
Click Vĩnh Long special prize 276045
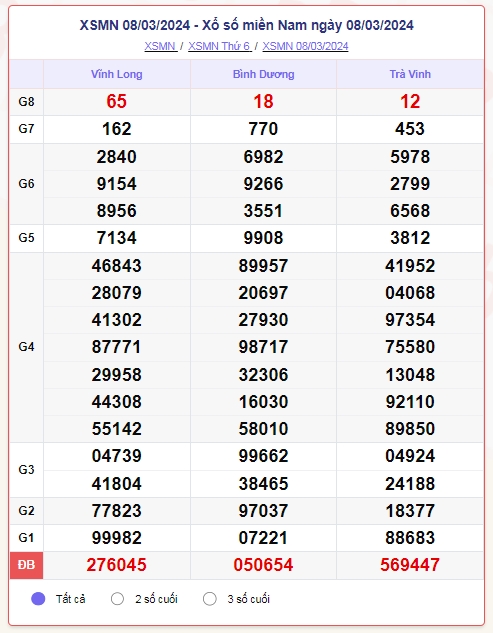click(x=117, y=565)
